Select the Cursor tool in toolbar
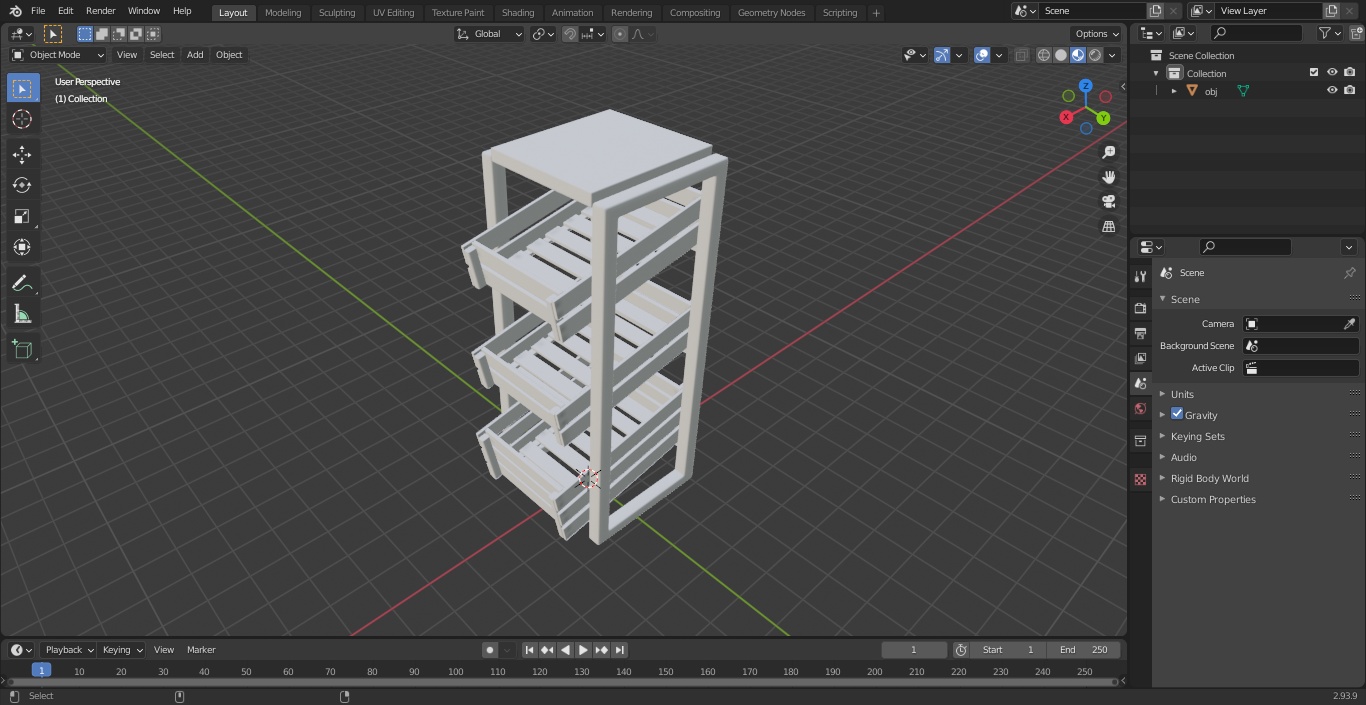This screenshot has height=705, width=1366. [x=22, y=119]
